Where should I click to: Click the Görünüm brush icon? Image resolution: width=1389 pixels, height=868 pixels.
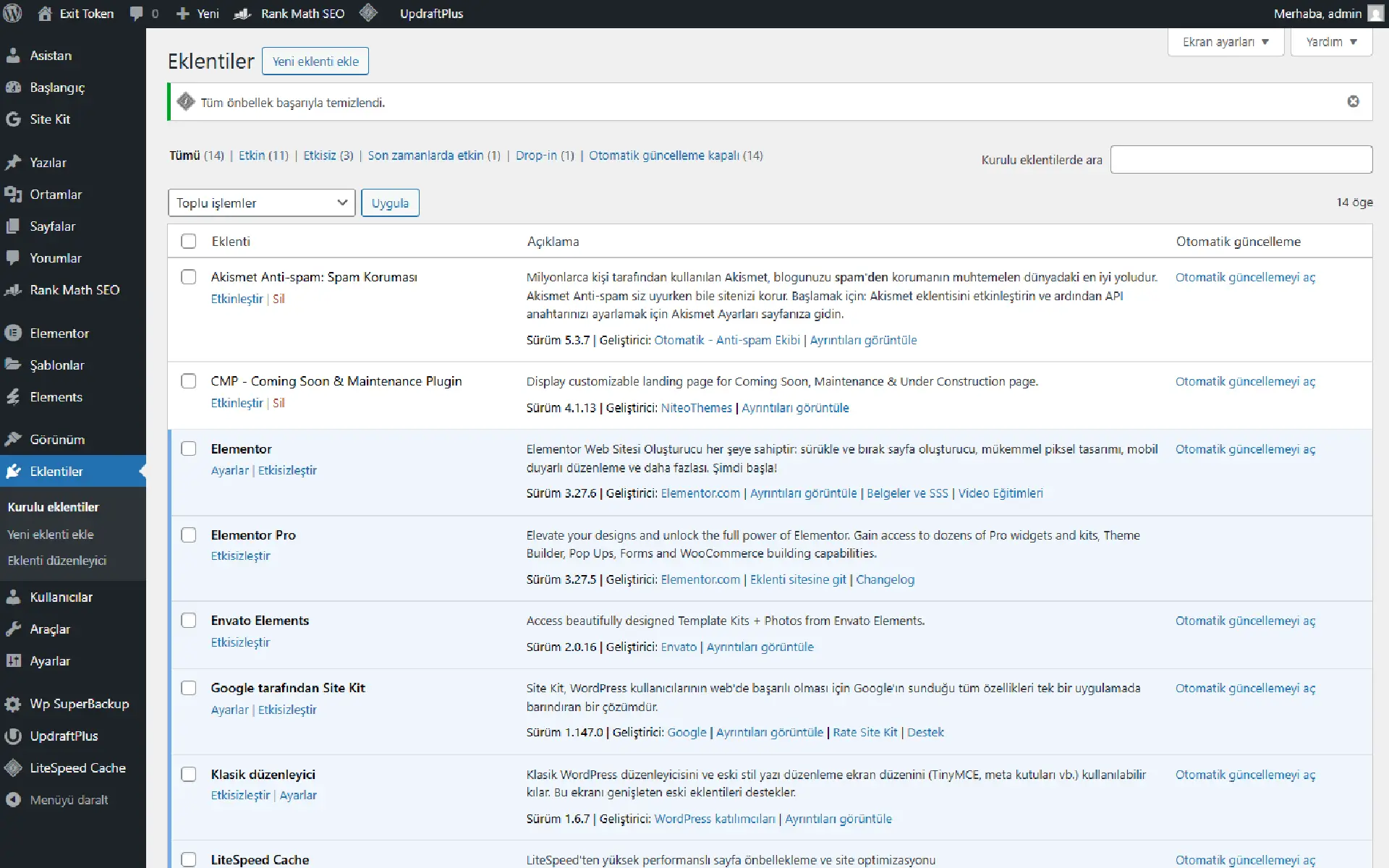[x=13, y=440]
